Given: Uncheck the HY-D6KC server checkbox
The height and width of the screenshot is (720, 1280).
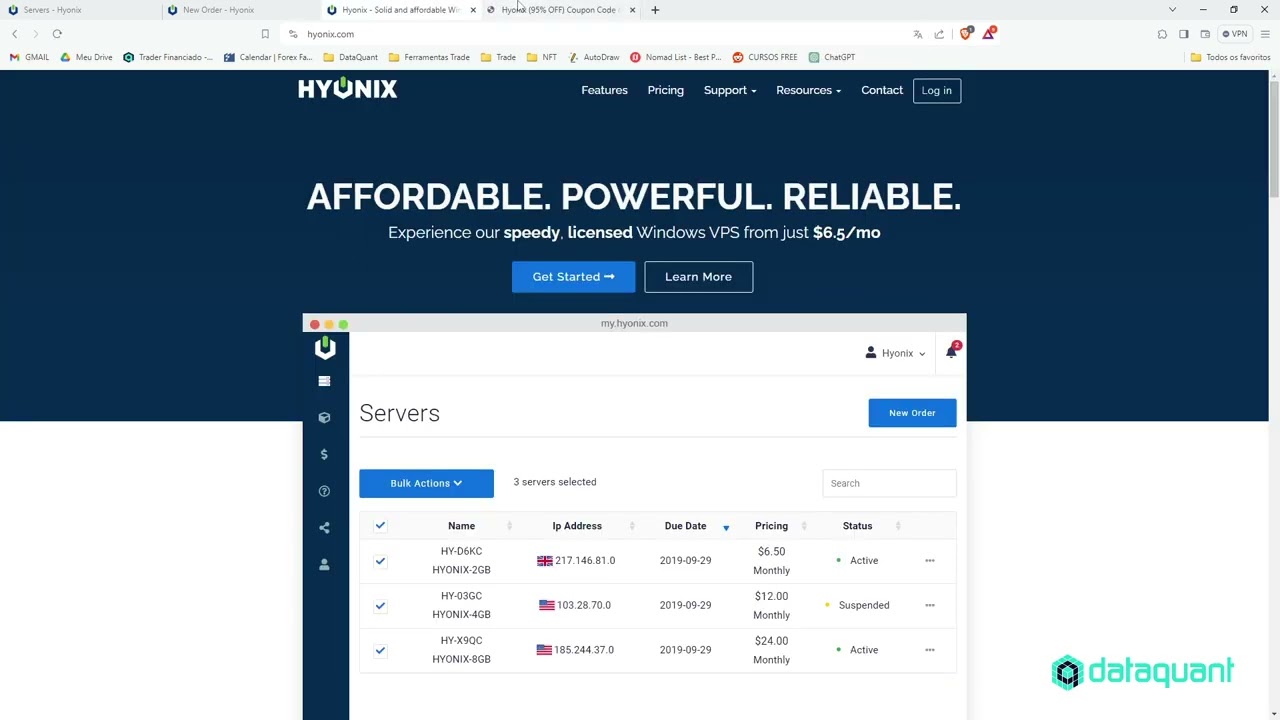Looking at the screenshot, I should point(380,561).
